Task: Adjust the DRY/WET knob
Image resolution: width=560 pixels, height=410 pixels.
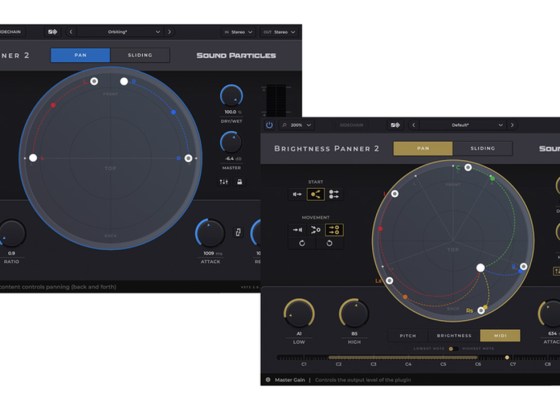Action: (x=231, y=96)
